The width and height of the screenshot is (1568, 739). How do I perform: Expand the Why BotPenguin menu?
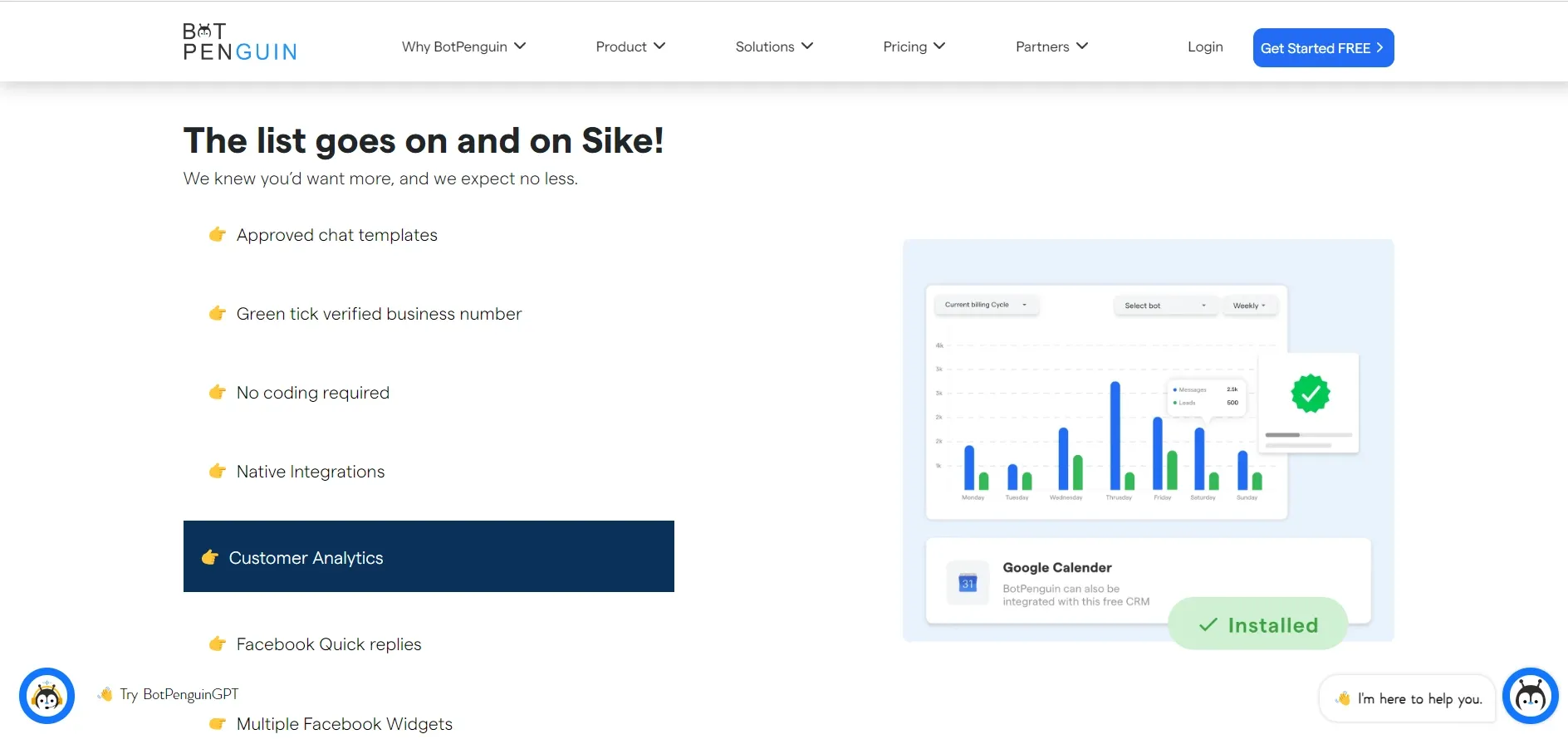[463, 46]
